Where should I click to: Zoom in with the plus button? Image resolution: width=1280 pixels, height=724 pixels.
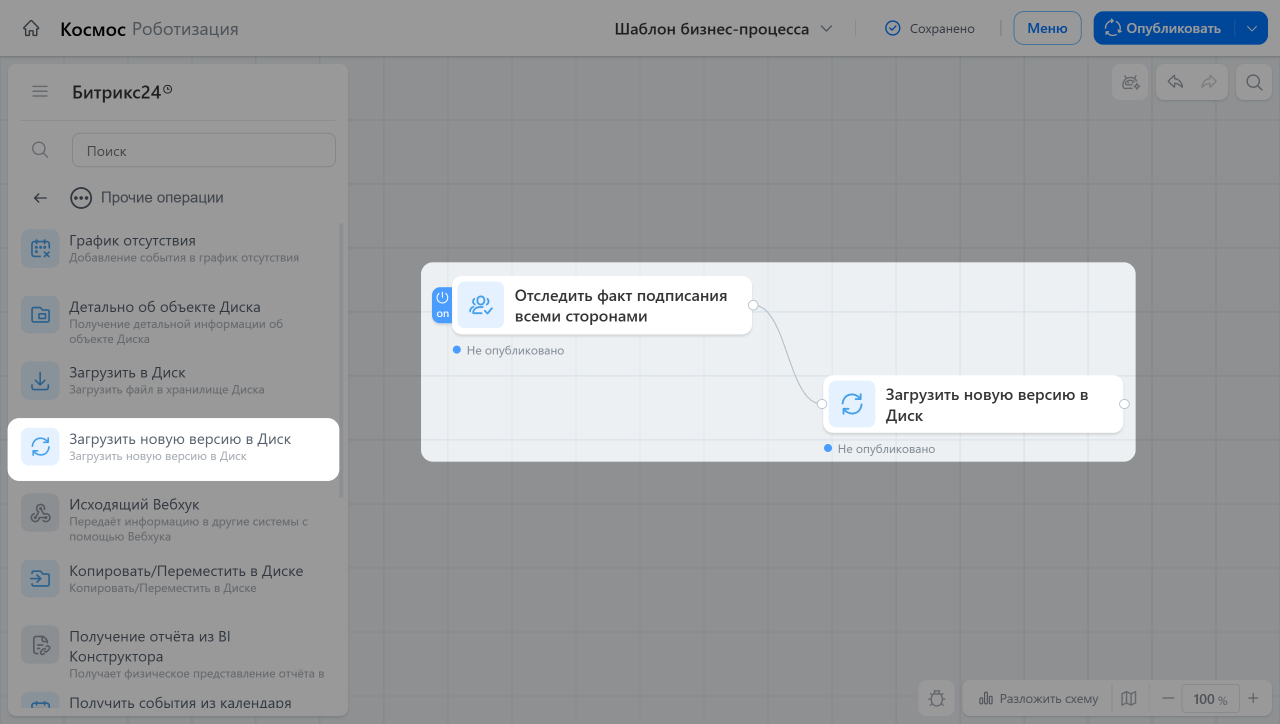click(x=1253, y=698)
